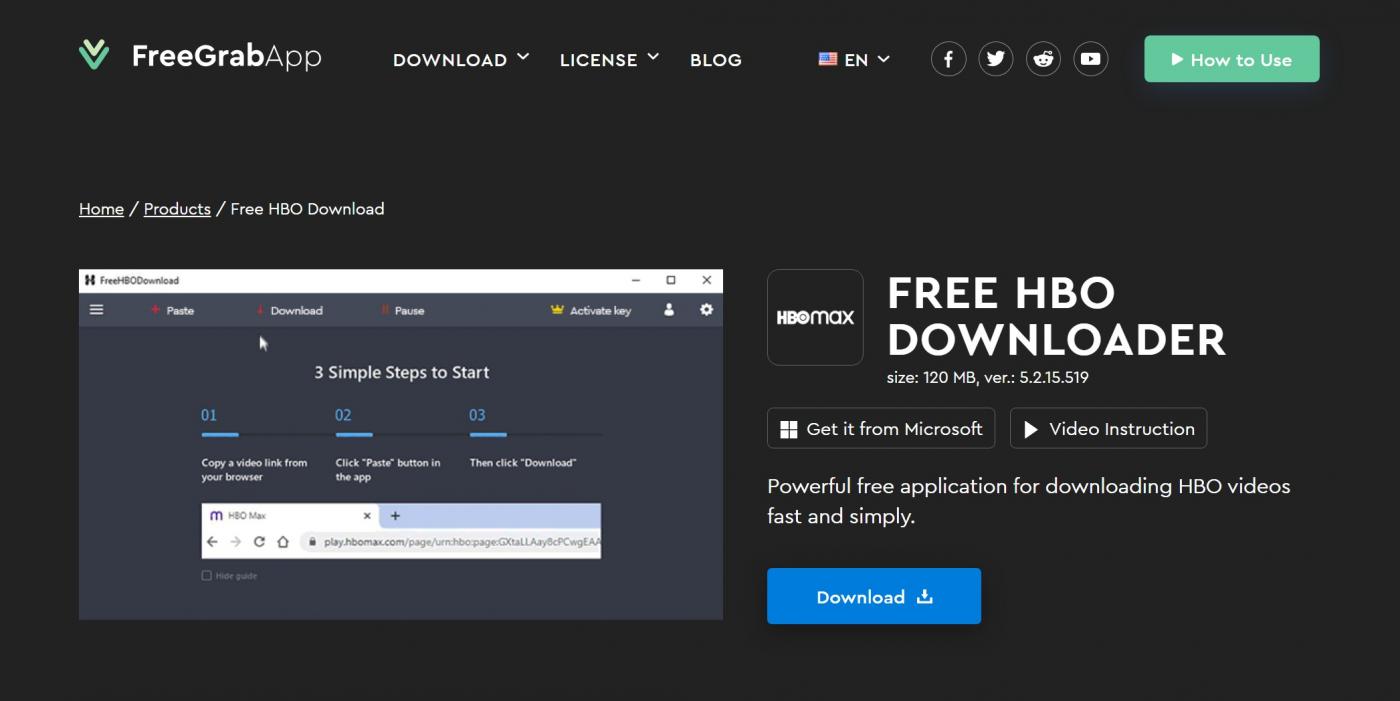Open the BLOG menu item
This screenshot has height=701, width=1400.
715,59
